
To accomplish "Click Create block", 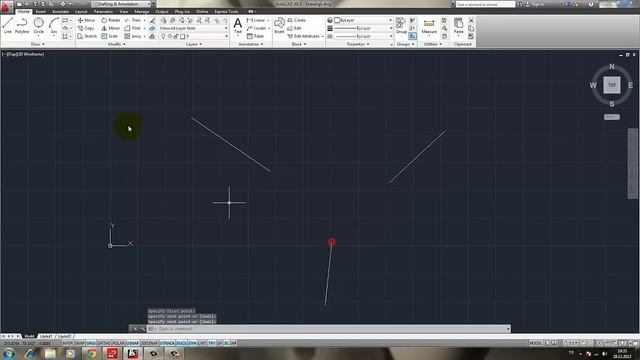I will point(296,20).
